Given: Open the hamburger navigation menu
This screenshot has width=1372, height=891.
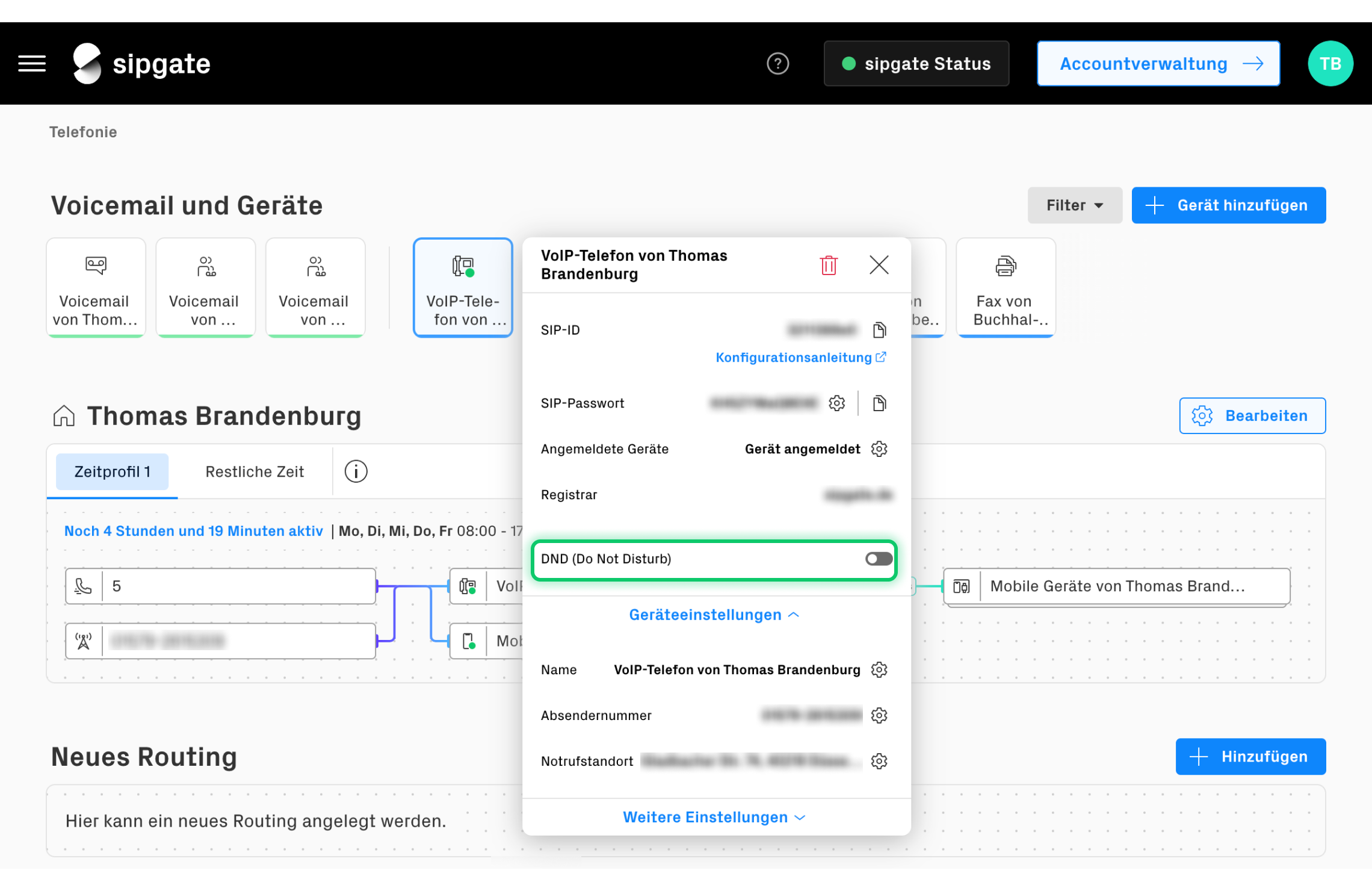Looking at the screenshot, I should pyautogui.click(x=32, y=63).
